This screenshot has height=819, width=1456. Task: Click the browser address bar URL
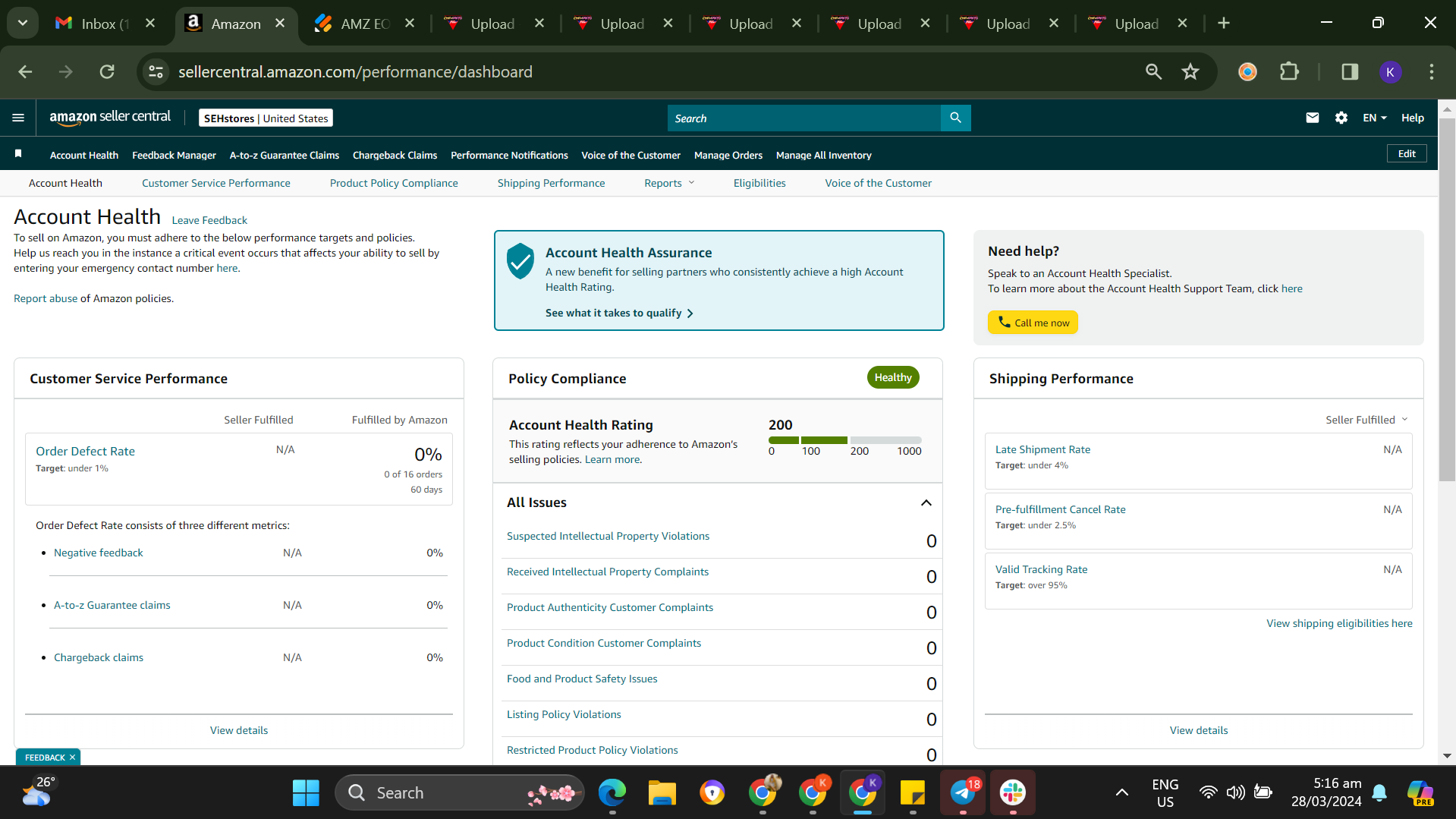pyautogui.click(x=355, y=72)
